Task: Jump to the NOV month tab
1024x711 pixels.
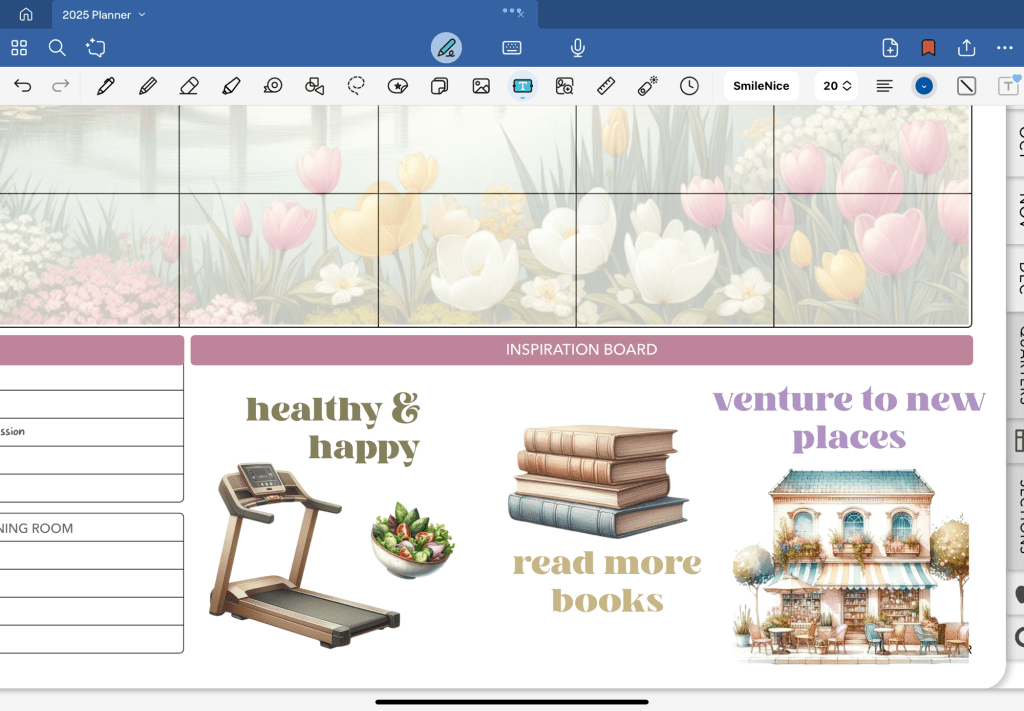Action: [x=1015, y=209]
